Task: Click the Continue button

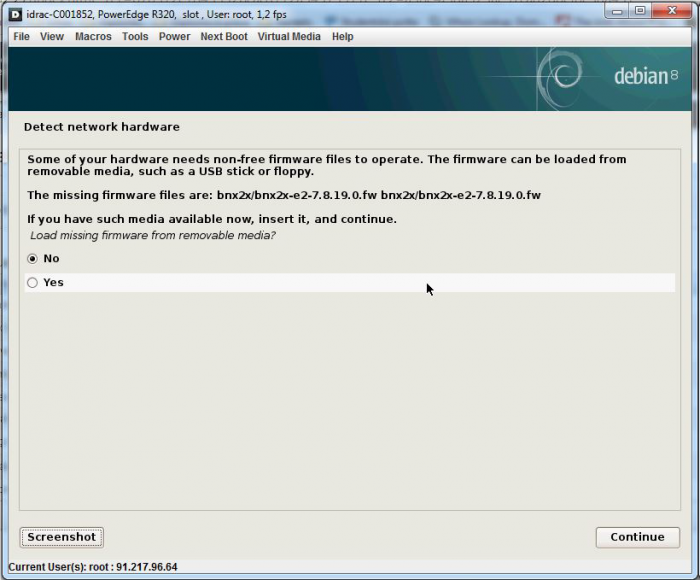Action: tap(638, 537)
